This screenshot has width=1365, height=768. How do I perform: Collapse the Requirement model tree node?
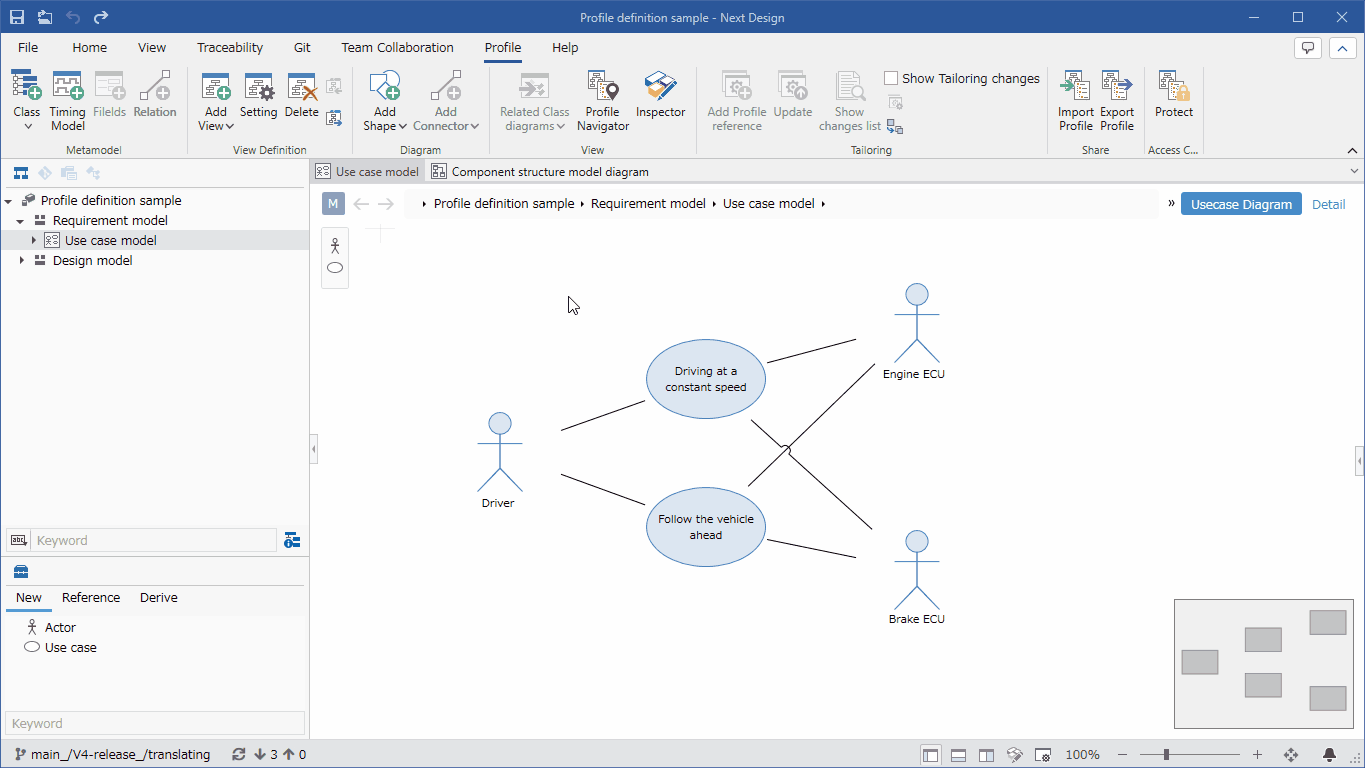pyautogui.click(x=20, y=221)
